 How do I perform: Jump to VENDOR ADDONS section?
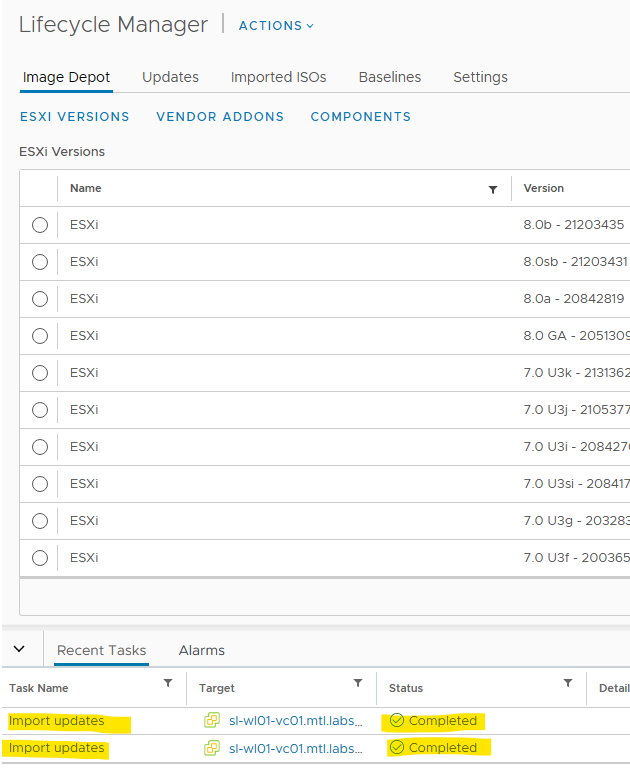[x=220, y=116]
